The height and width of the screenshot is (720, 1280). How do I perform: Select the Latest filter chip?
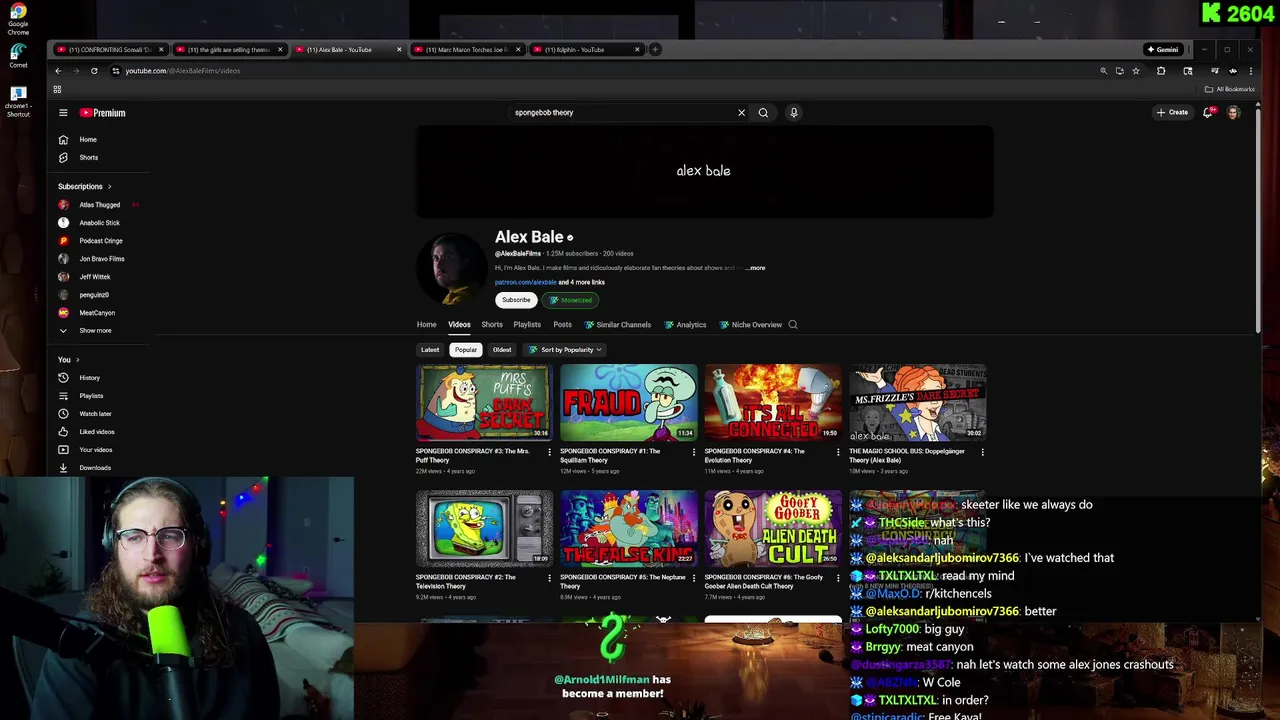[430, 350]
